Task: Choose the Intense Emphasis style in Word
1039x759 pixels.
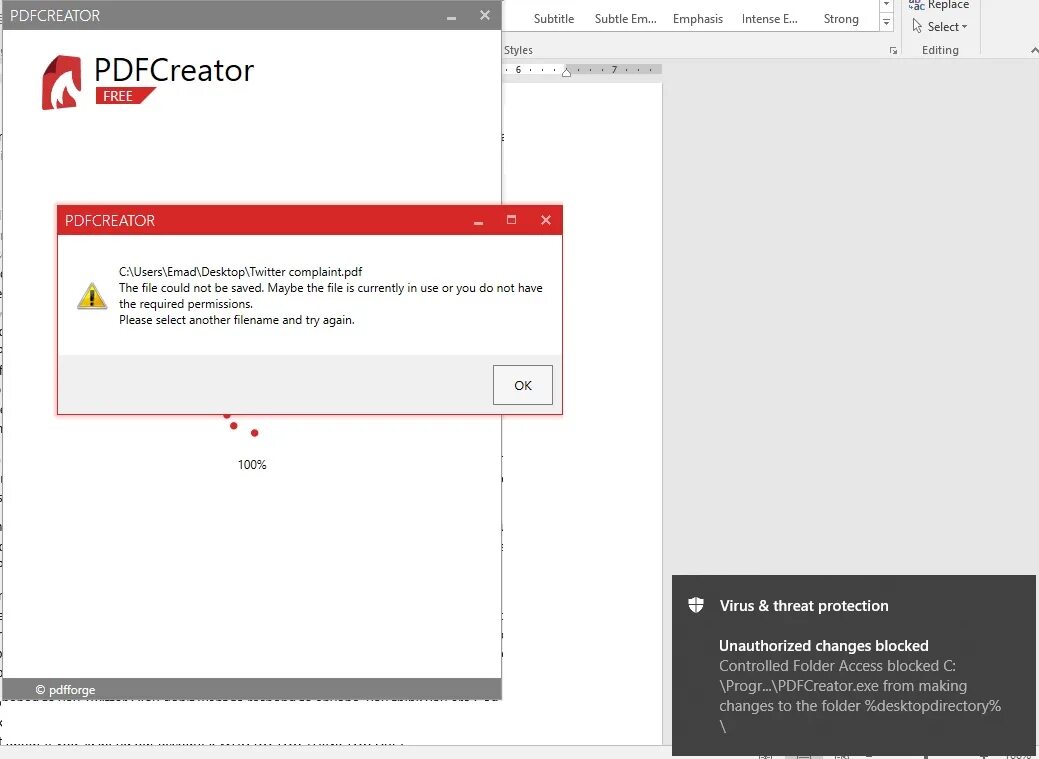Action: coord(769,19)
